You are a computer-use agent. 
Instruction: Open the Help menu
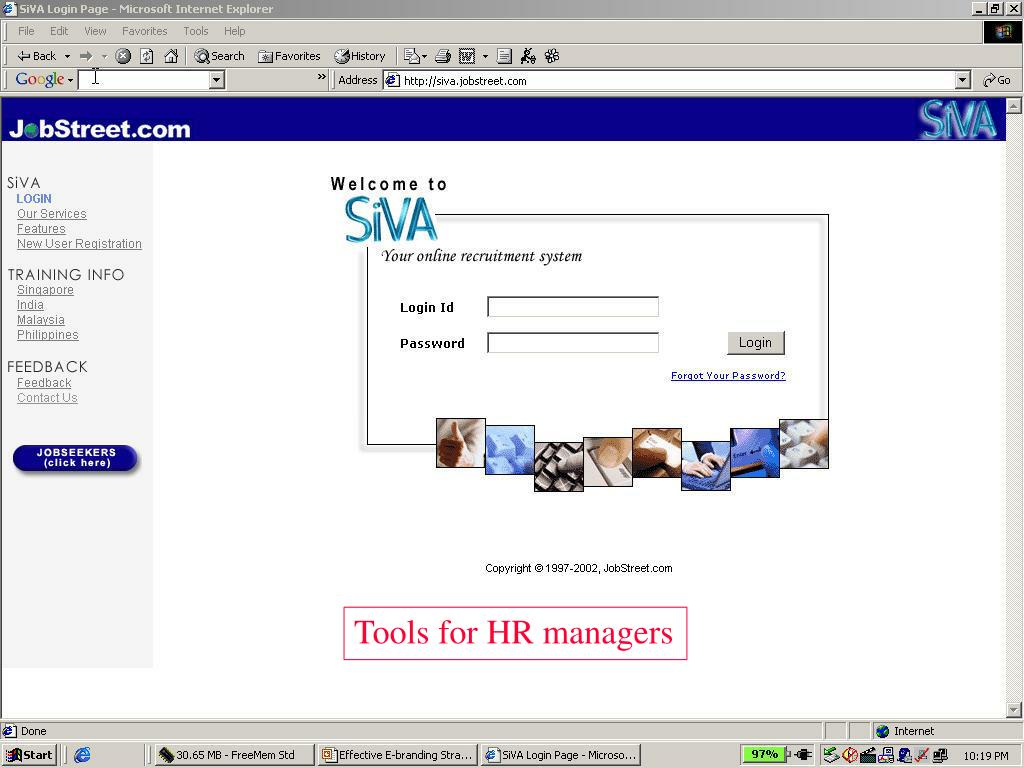234,31
